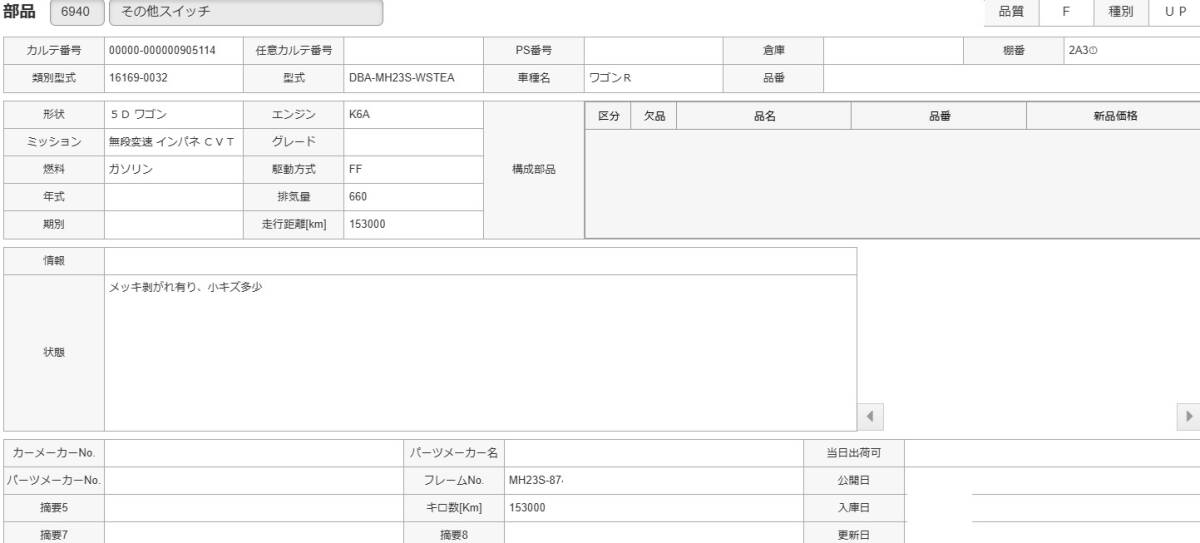Image resolution: width=1200 pixels, height=543 pixels.
Task: Click the empty 任意カルテ番号 field
Action: [x=412, y=50]
